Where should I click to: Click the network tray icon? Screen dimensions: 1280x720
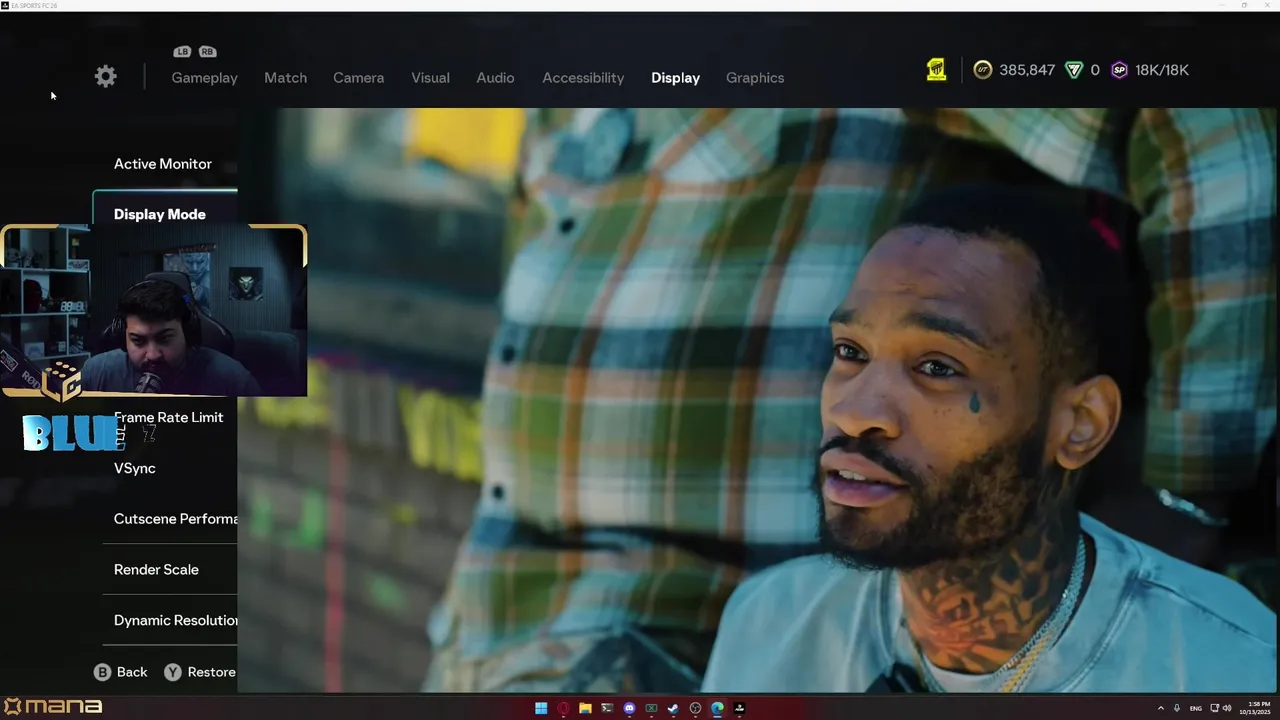(x=1214, y=708)
